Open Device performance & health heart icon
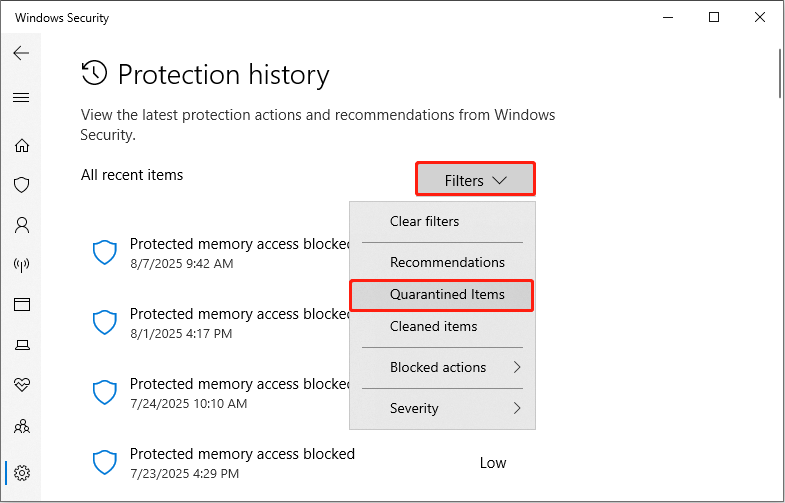Image resolution: width=785 pixels, height=503 pixels. click(x=21, y=385)
